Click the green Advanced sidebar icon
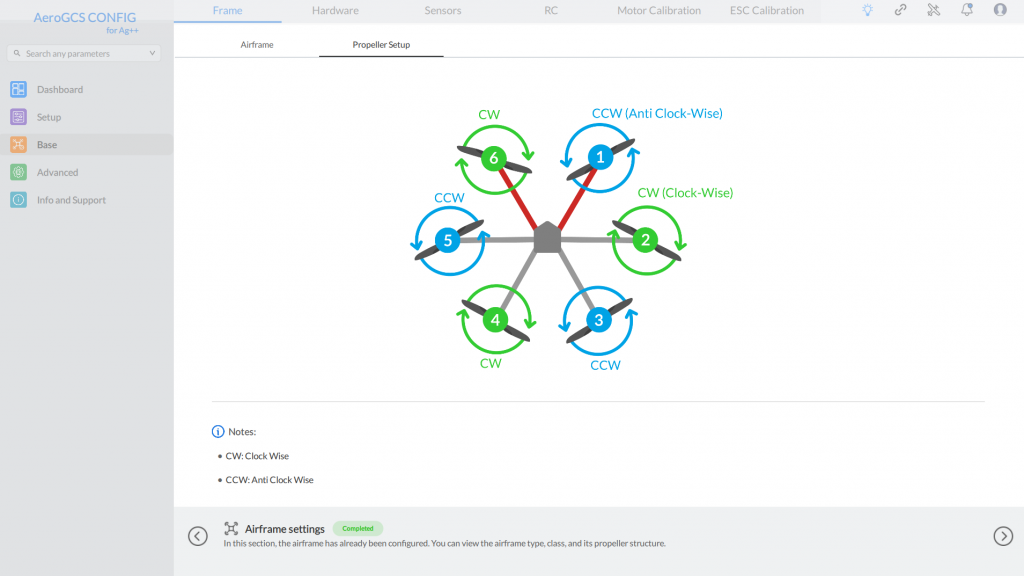Image resolution: width=1024 pixels, height=576 pixels. (x=18, y=172)
